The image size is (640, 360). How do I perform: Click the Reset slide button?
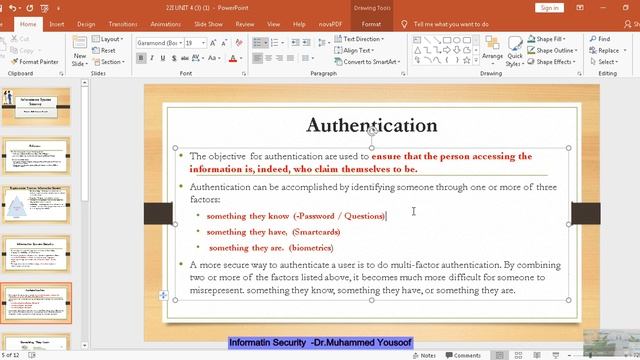[104, 50]
